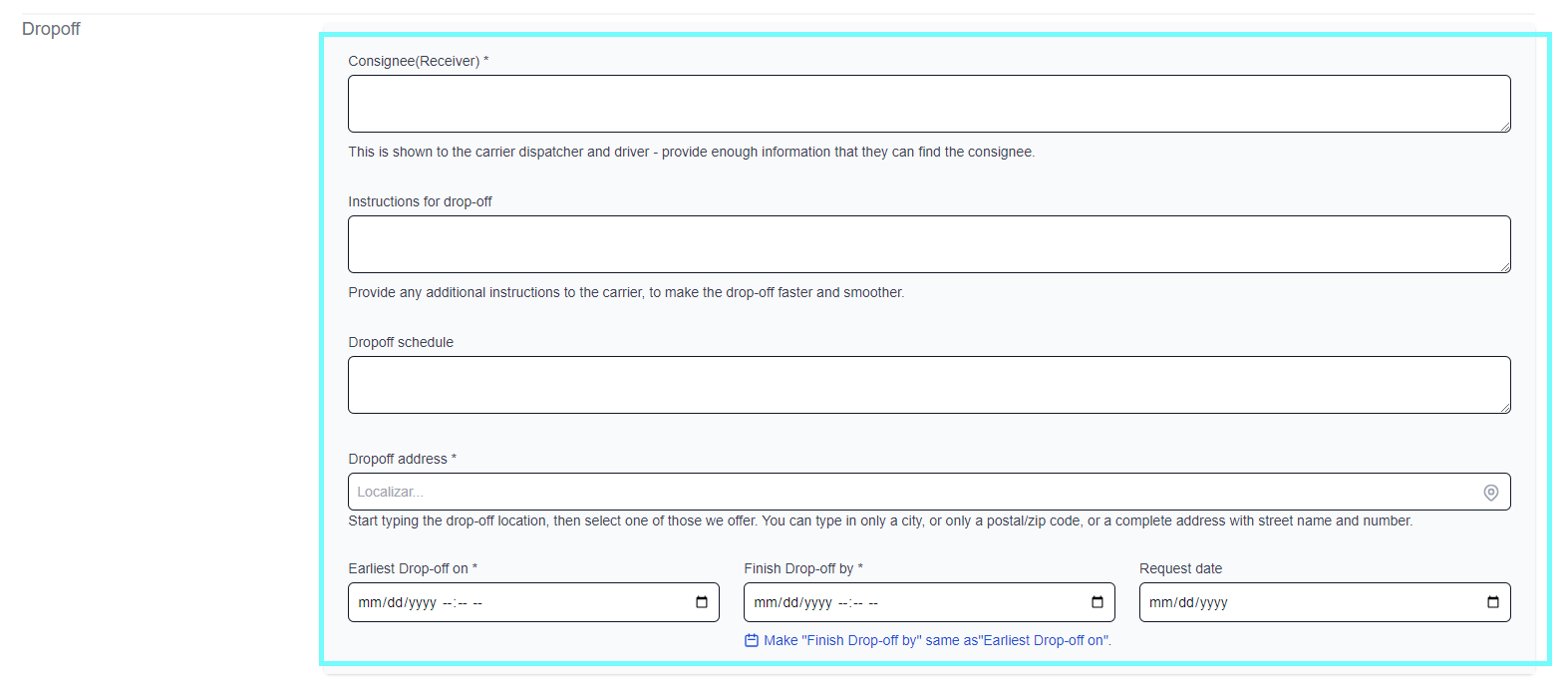1568x689 pixels.
Task: Click into the Dropoff schedule text area
Action: 929,385
